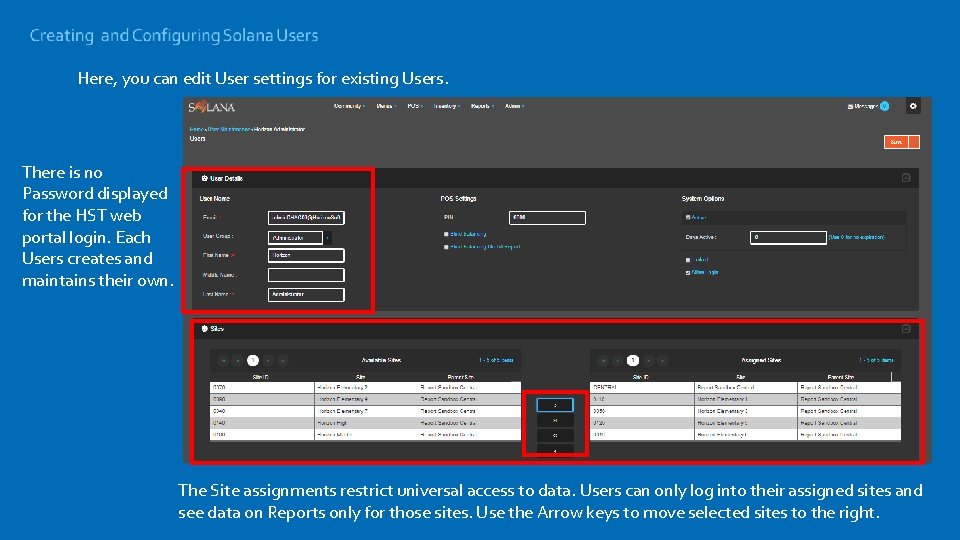Go to first page of Assigned Sites
The height and width of the screenshot is (540, 960).
(604, 361)
